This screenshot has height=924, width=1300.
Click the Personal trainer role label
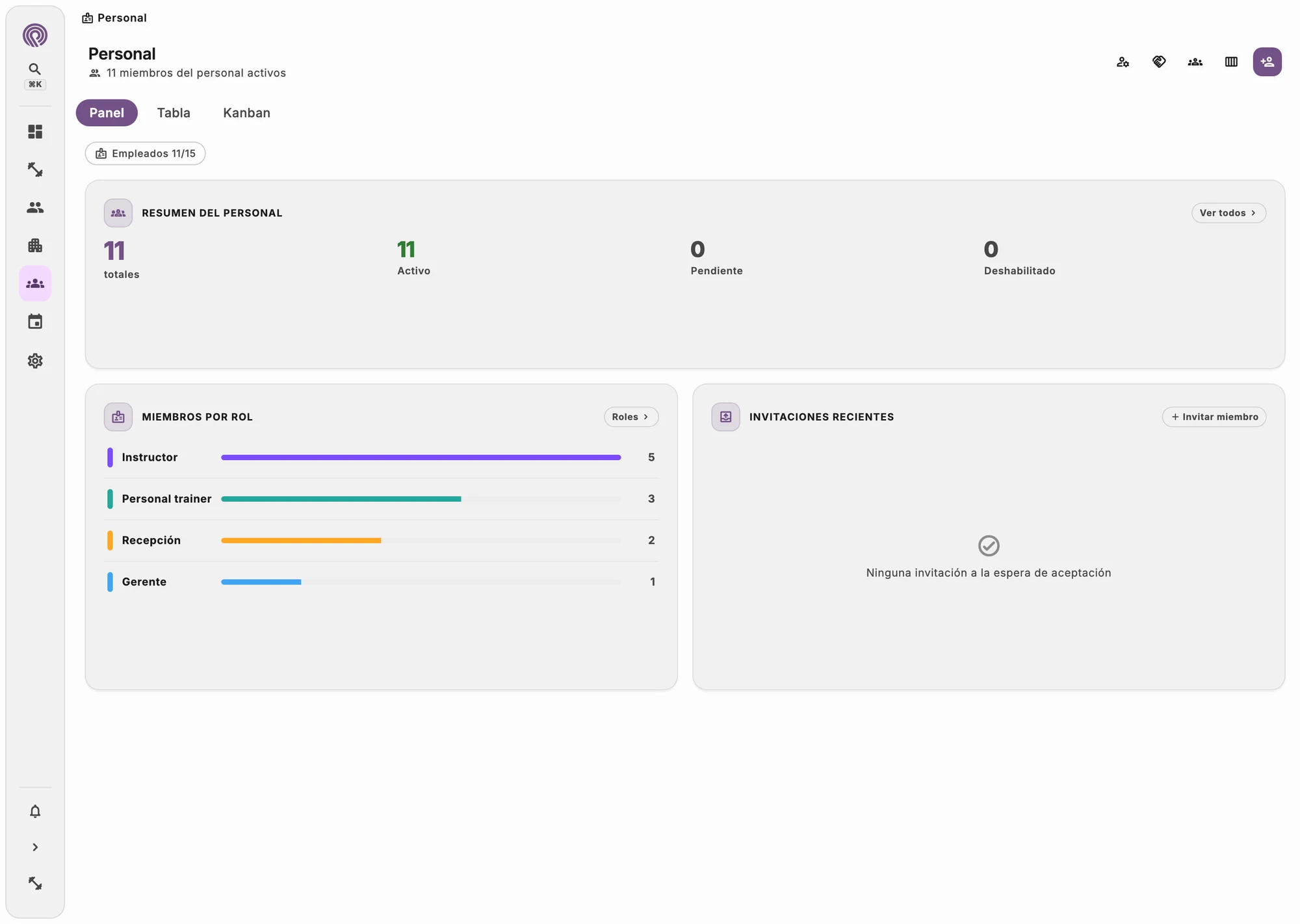[x=166, y=499]
